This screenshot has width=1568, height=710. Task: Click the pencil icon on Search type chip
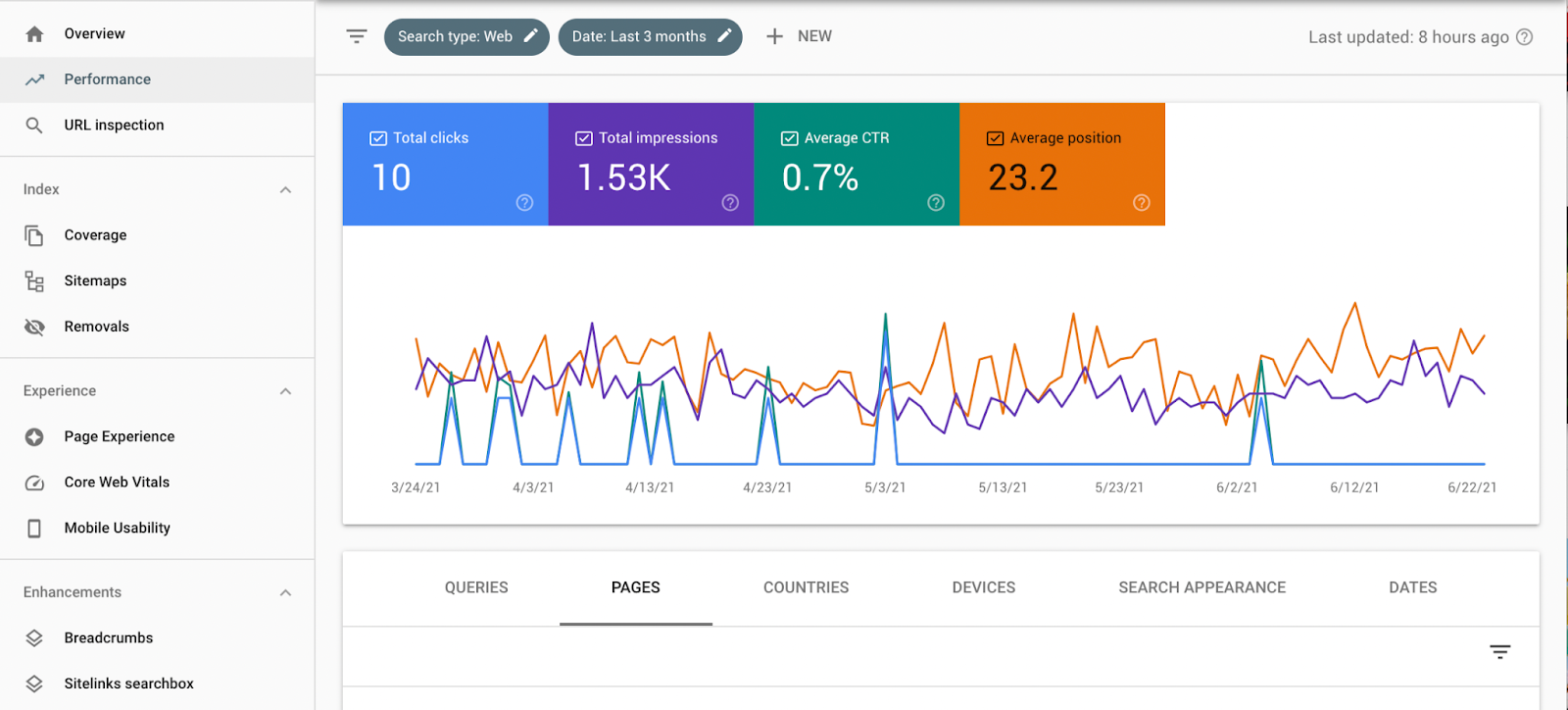[531, 35]
